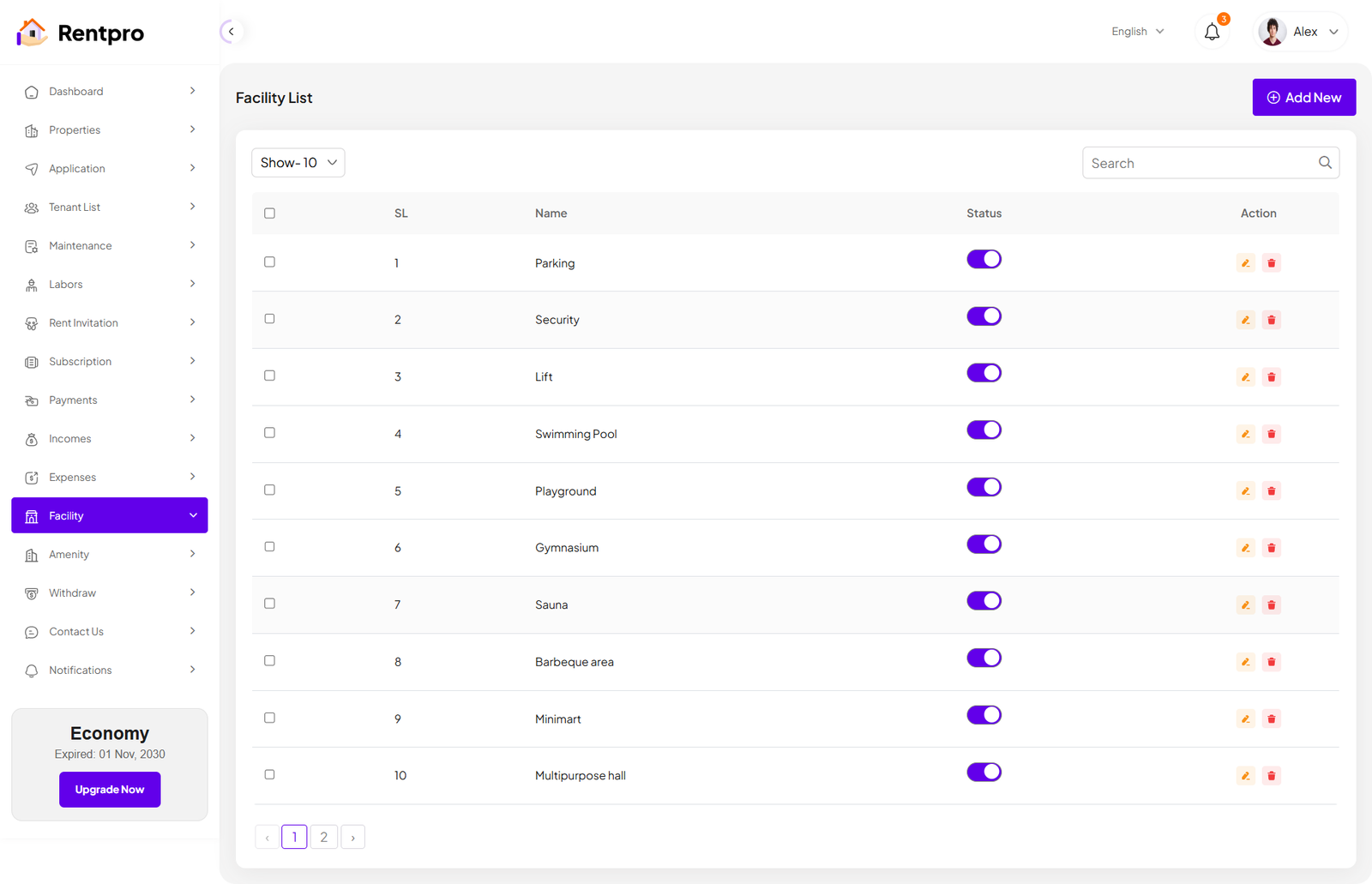Open the English language dropdown

tap(1137, 32)
